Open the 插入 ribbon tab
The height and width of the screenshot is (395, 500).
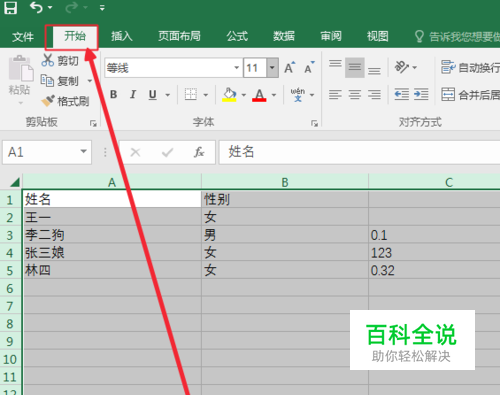click(122, 36)
